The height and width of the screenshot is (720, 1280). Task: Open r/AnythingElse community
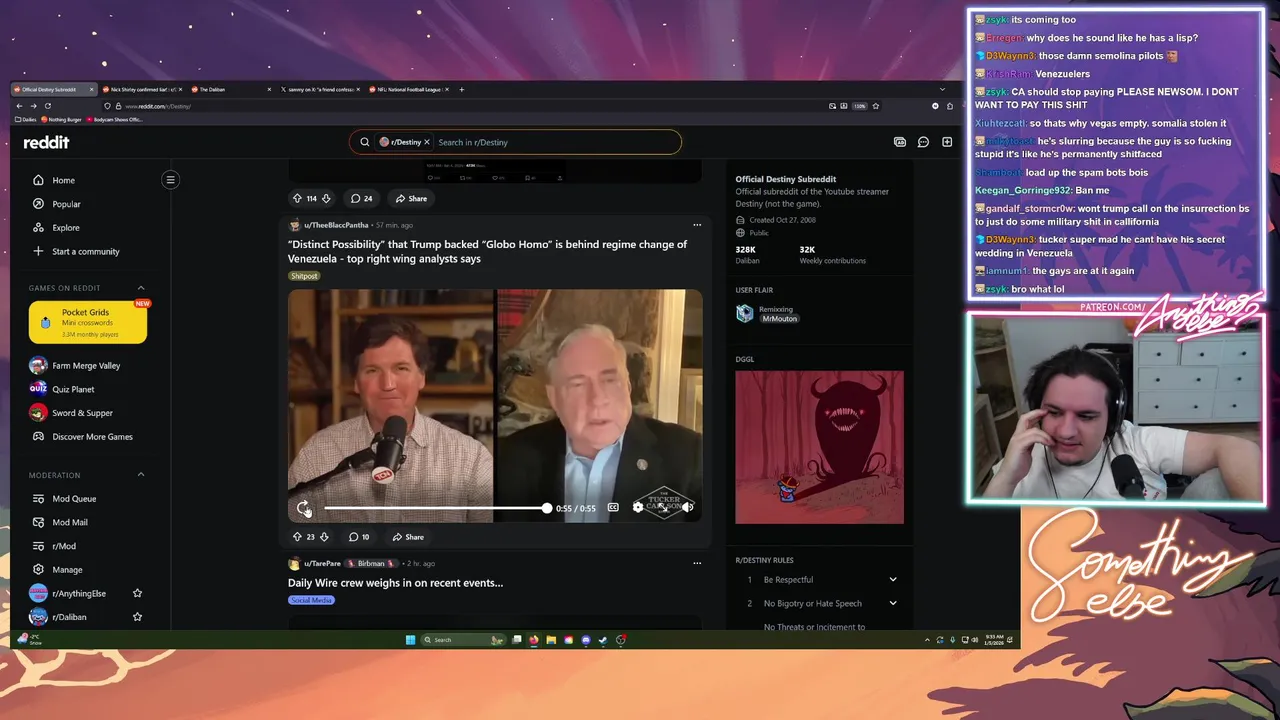[x=78, y=594]
